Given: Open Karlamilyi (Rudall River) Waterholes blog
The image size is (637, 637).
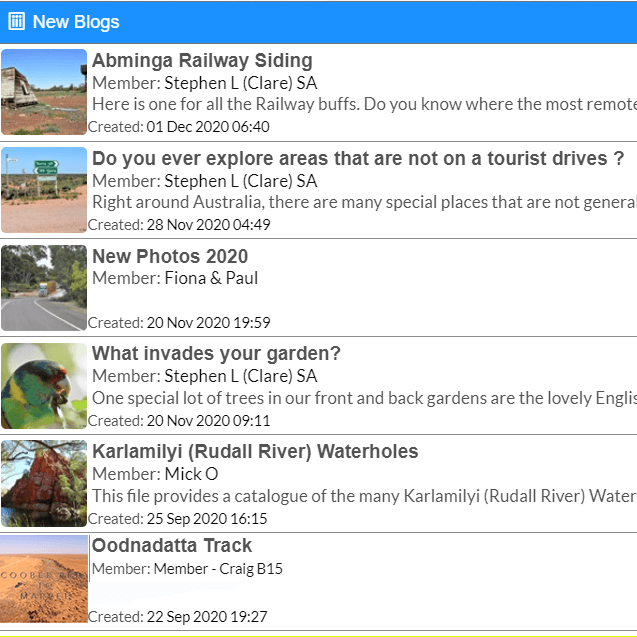Looking at the screenshot, I should click(255, 452).
